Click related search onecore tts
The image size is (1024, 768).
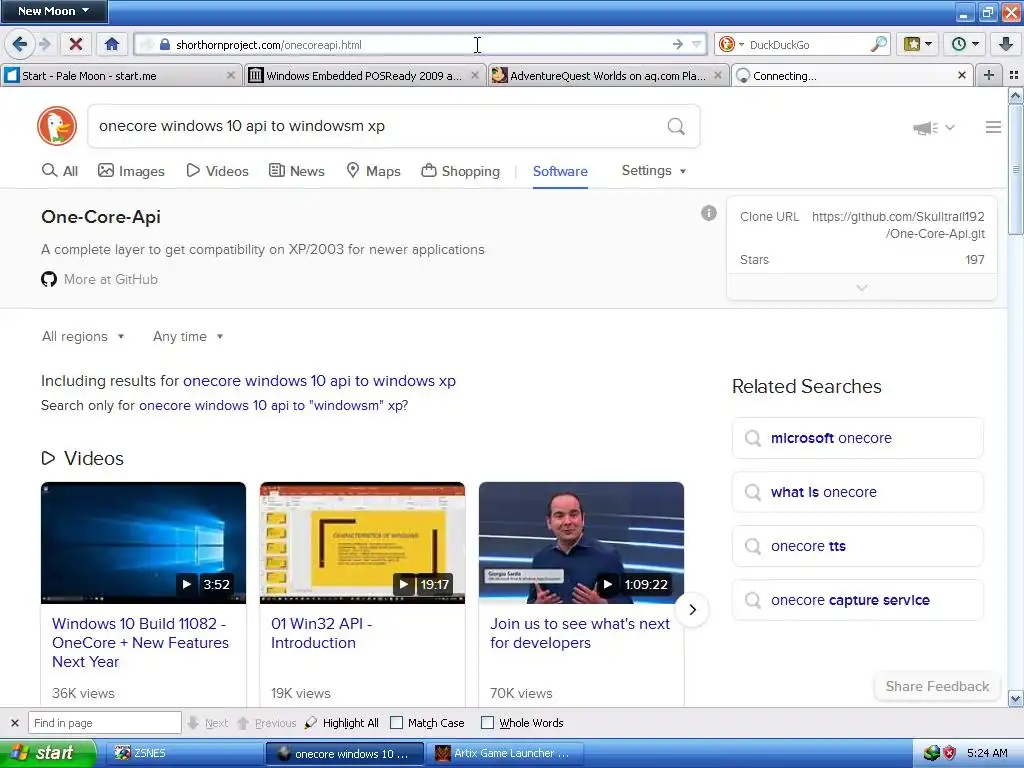pyautogui.click(x=857, y=546)
